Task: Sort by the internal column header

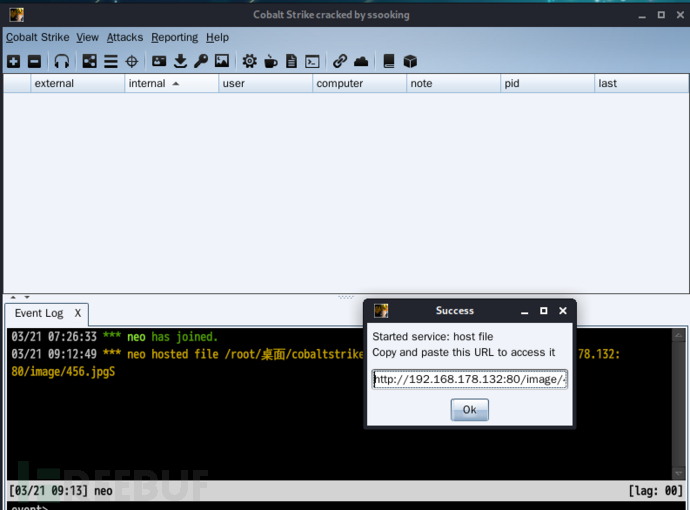Action: pos(171,83)
